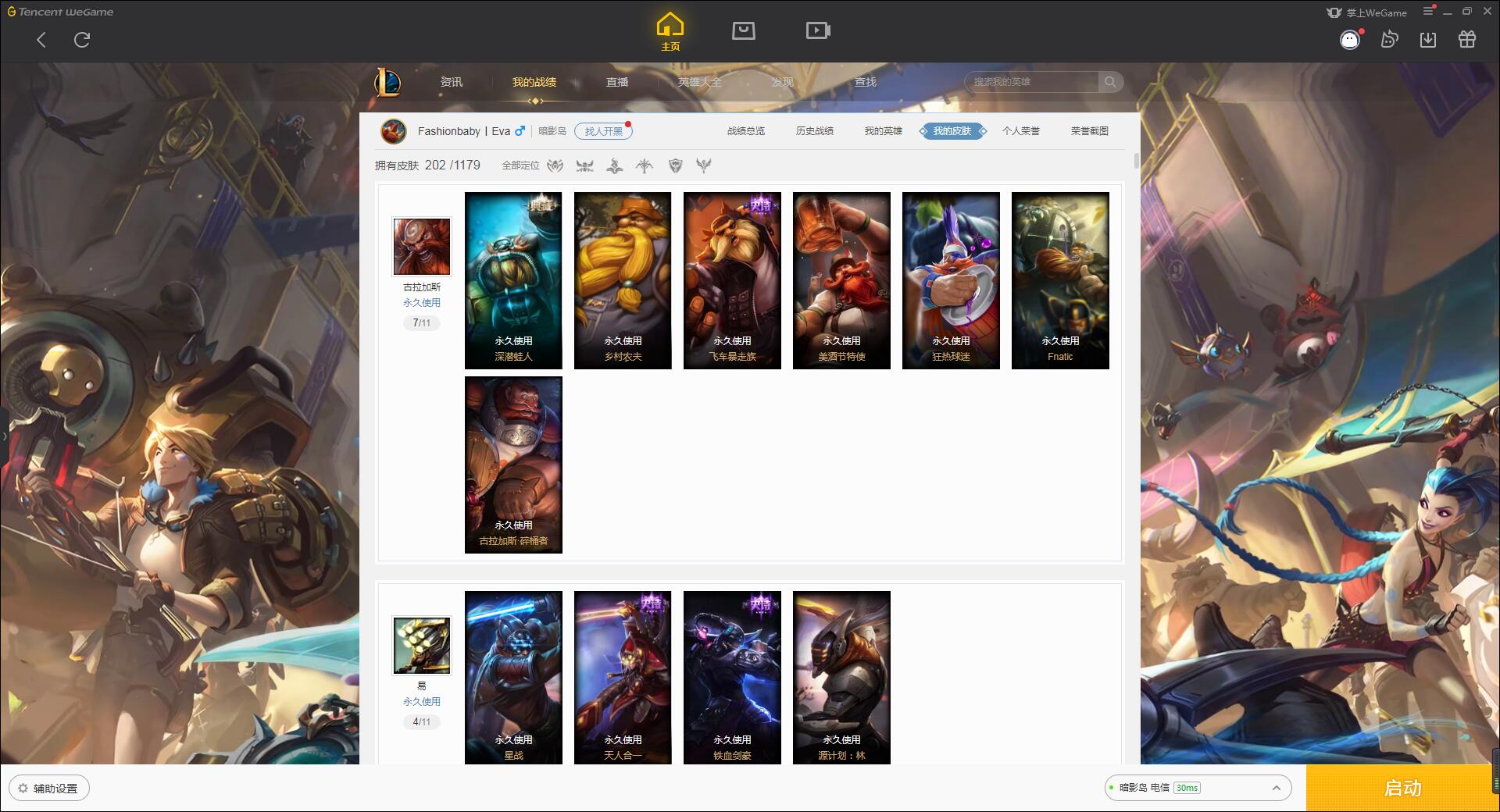The image size is (1500, 812).
Task: Open the 掌上WeGame mobile link
Action: coord(1367,12)
